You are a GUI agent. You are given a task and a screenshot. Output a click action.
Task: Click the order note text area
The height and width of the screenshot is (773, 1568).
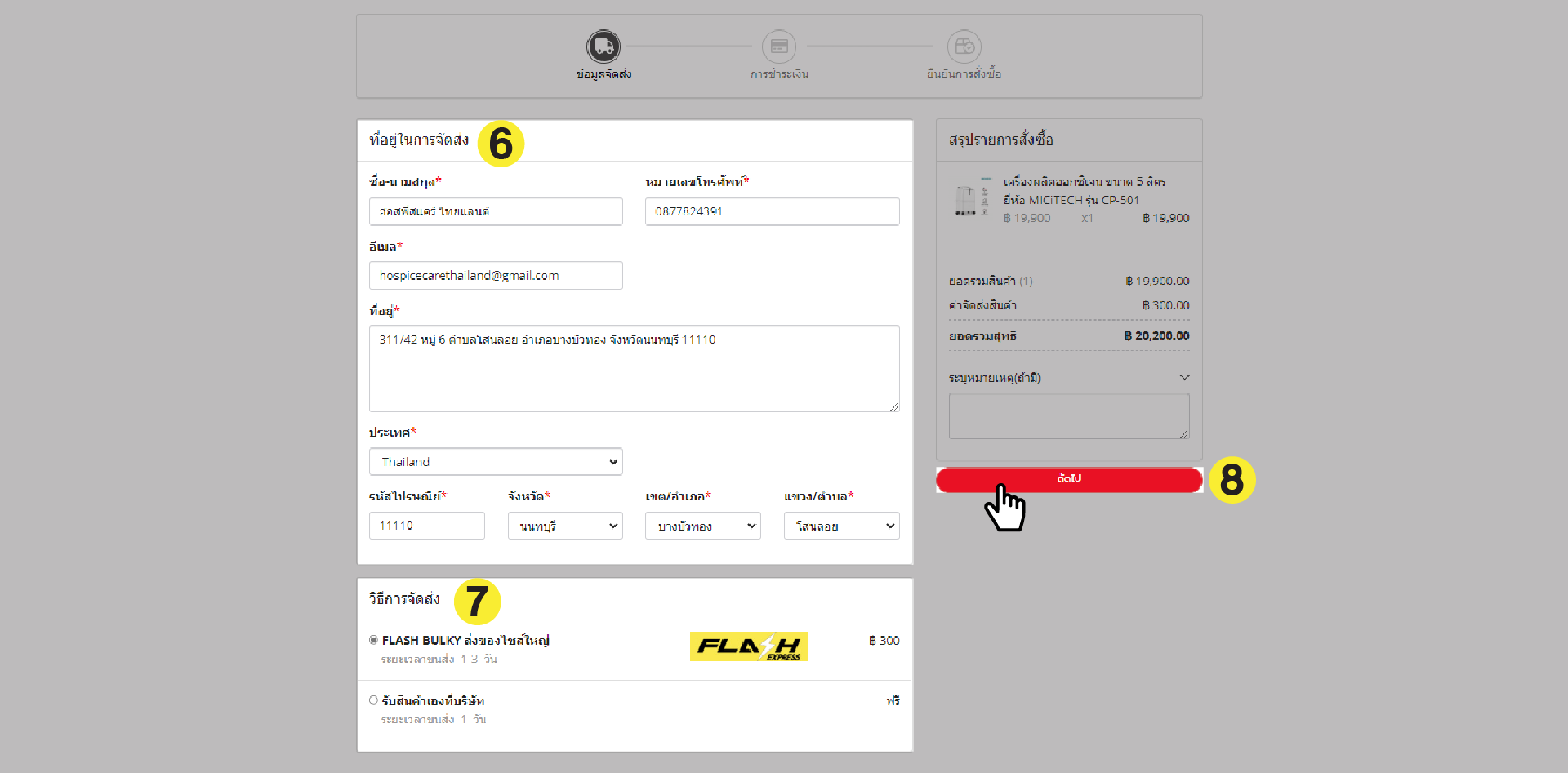point(1068,416)
